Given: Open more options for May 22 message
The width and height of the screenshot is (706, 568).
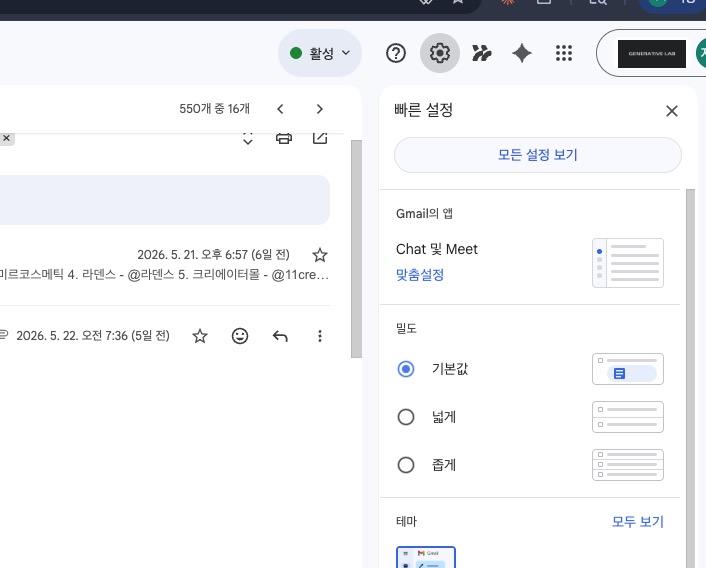Looking at the screenshot, I should [x=320, y=336].
